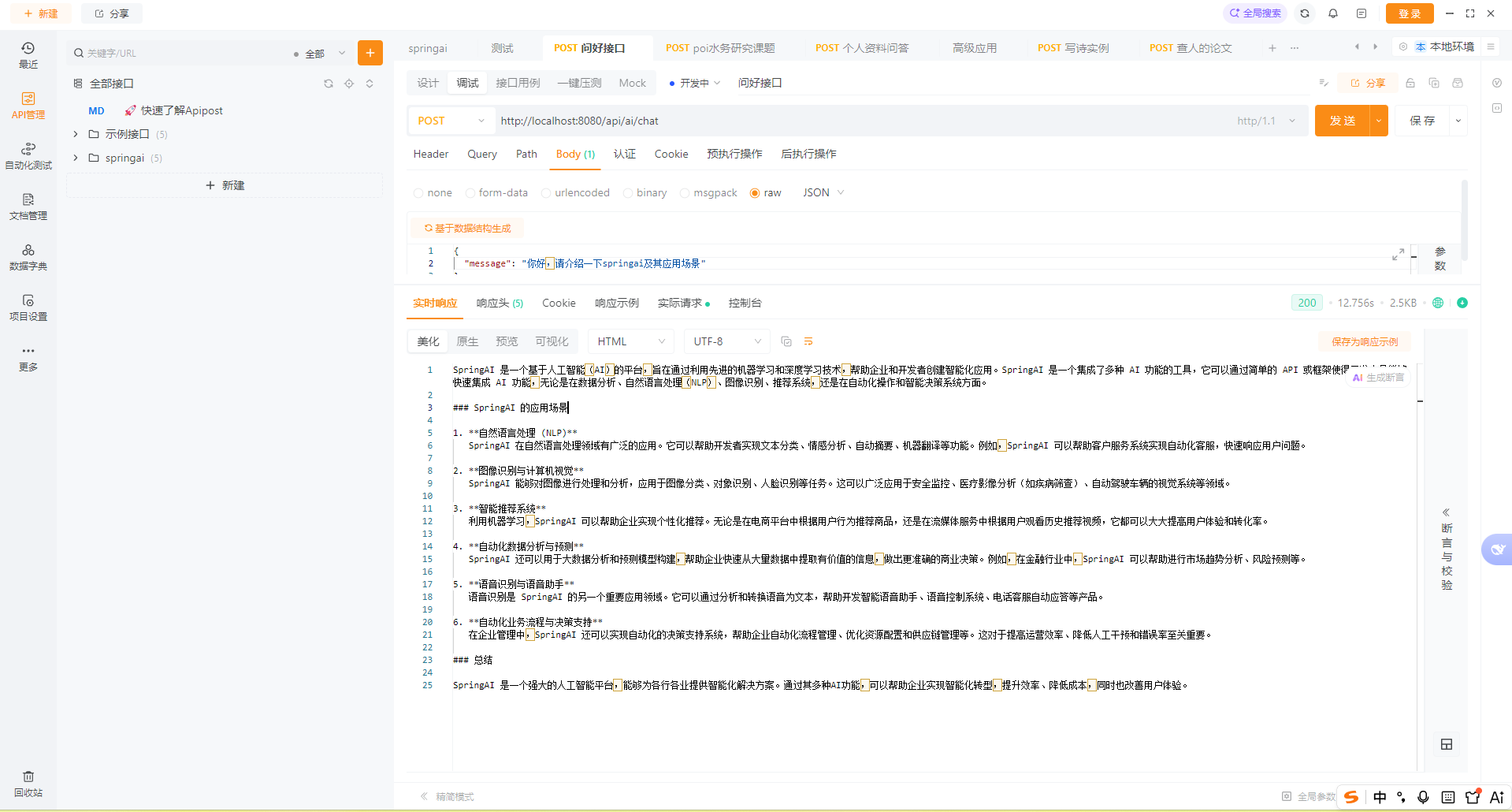The width and height of the screenshot is (1512, 812).
Task: Click the request URL input field
Action: (x=863, y=121)
